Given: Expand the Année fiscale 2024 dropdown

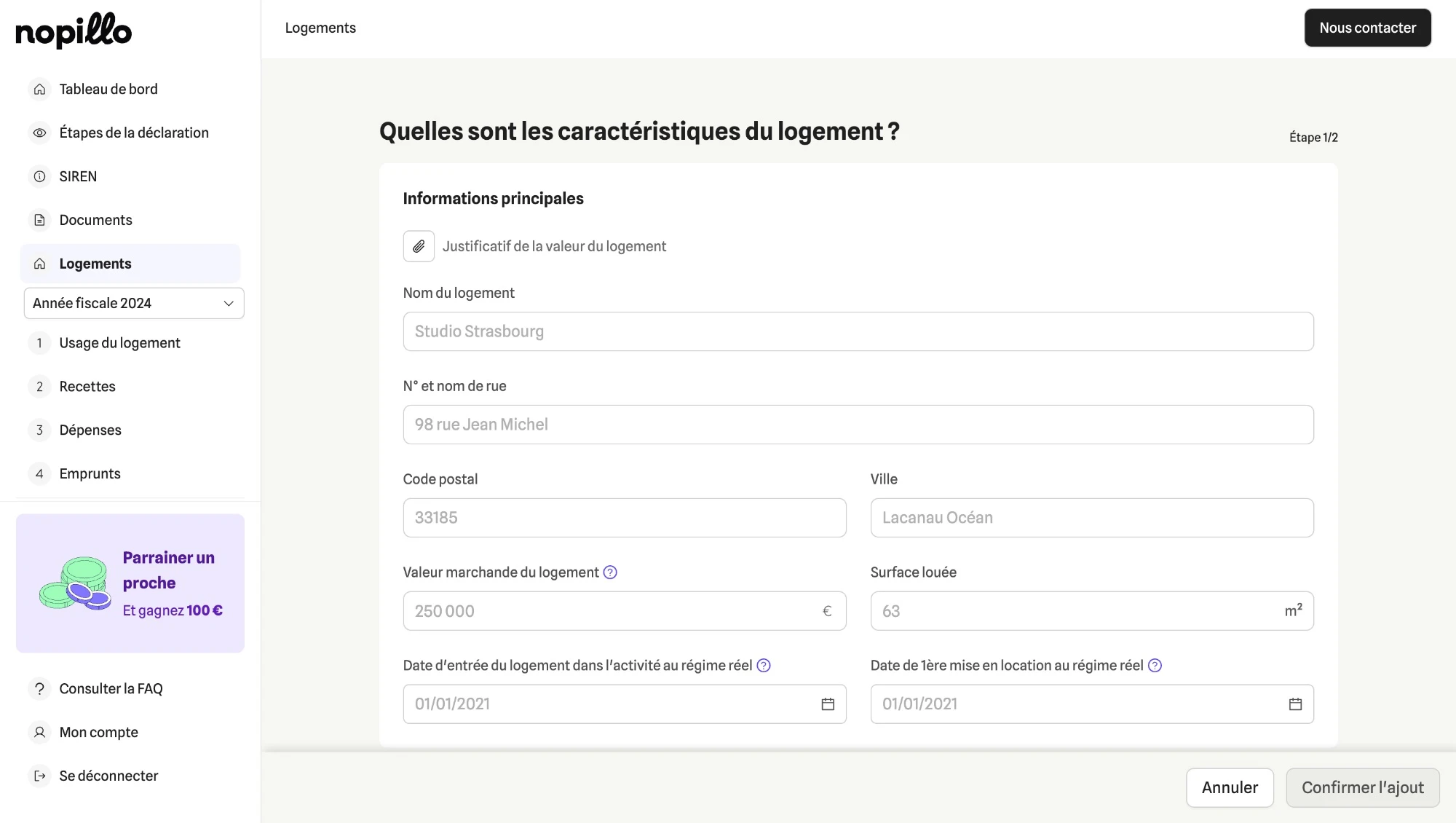Looking at the screenshot, I should (x=134, y=303).
